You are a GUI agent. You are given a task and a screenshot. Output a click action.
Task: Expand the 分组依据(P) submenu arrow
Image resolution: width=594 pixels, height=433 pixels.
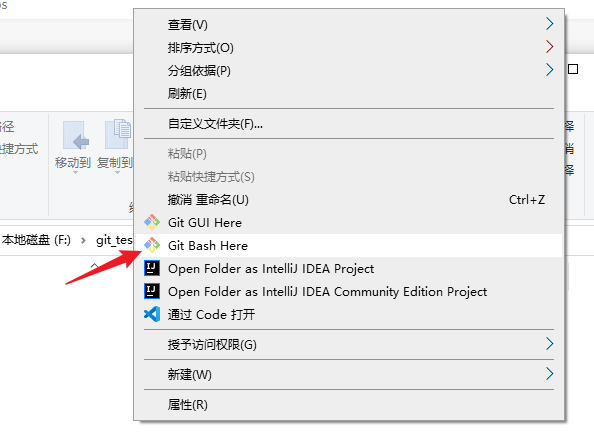tap(549, 70)
